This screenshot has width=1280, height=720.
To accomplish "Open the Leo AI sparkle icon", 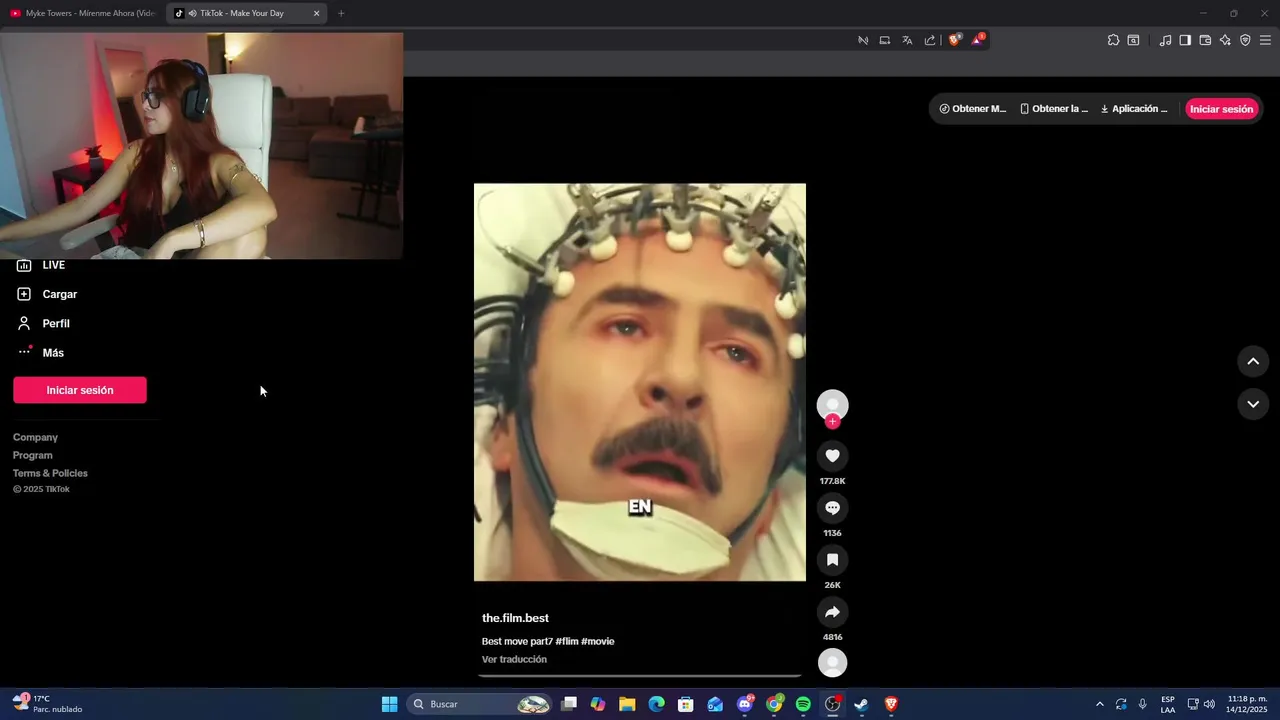I will [1225, 40].
